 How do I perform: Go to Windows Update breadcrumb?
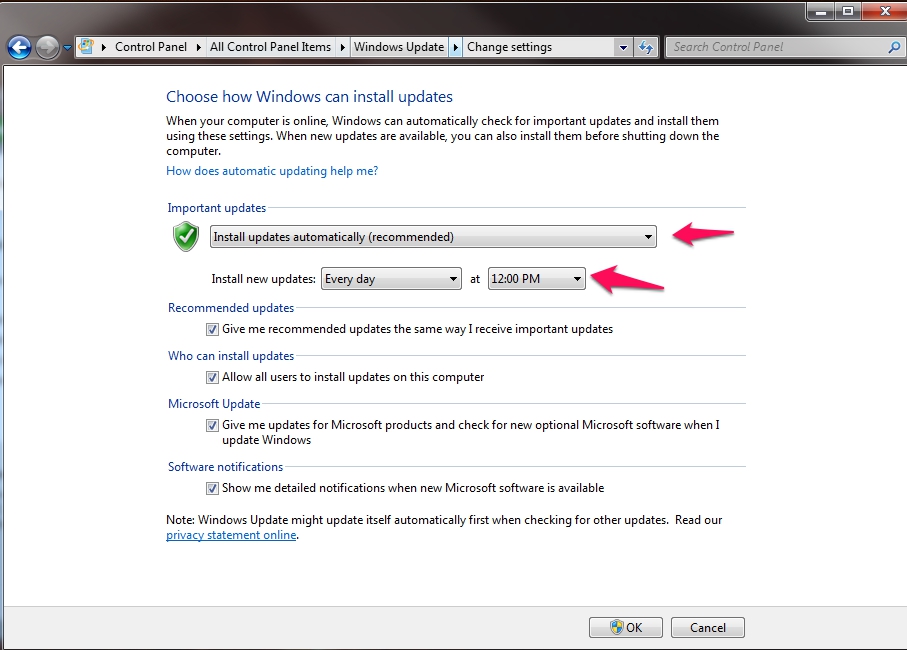point(397,47)
